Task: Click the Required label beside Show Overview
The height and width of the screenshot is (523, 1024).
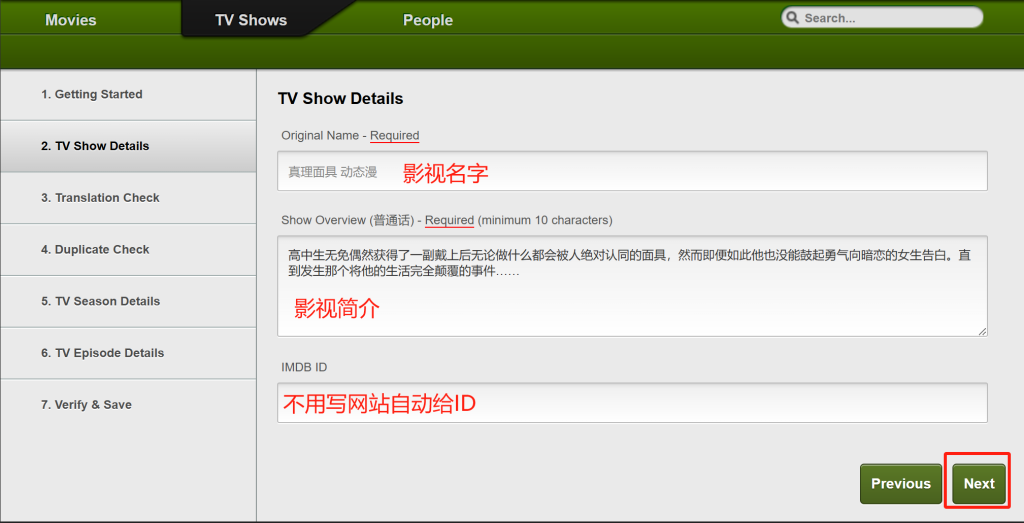Action: [x=449, y=220]
